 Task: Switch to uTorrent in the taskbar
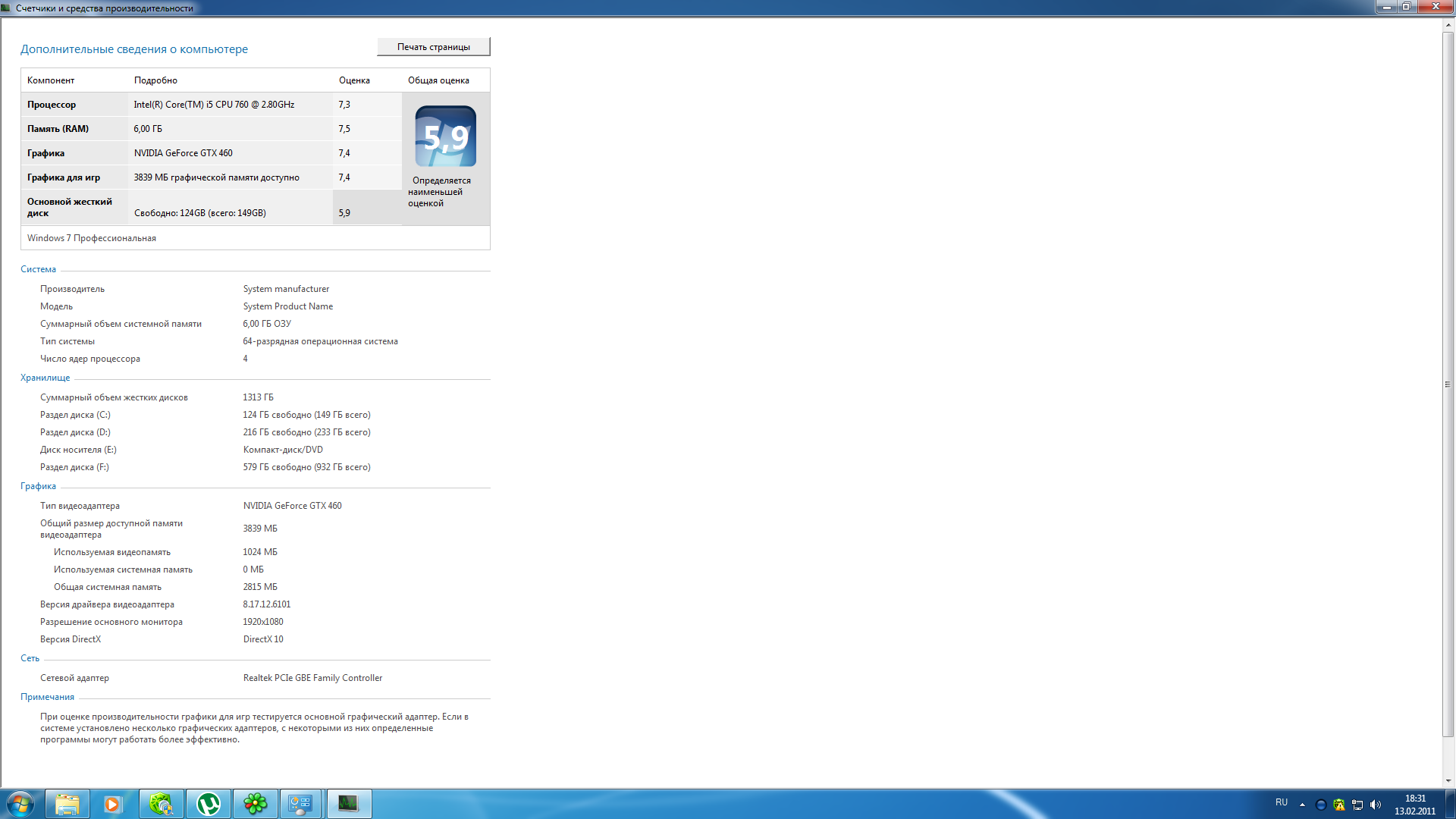coord(209,804)
